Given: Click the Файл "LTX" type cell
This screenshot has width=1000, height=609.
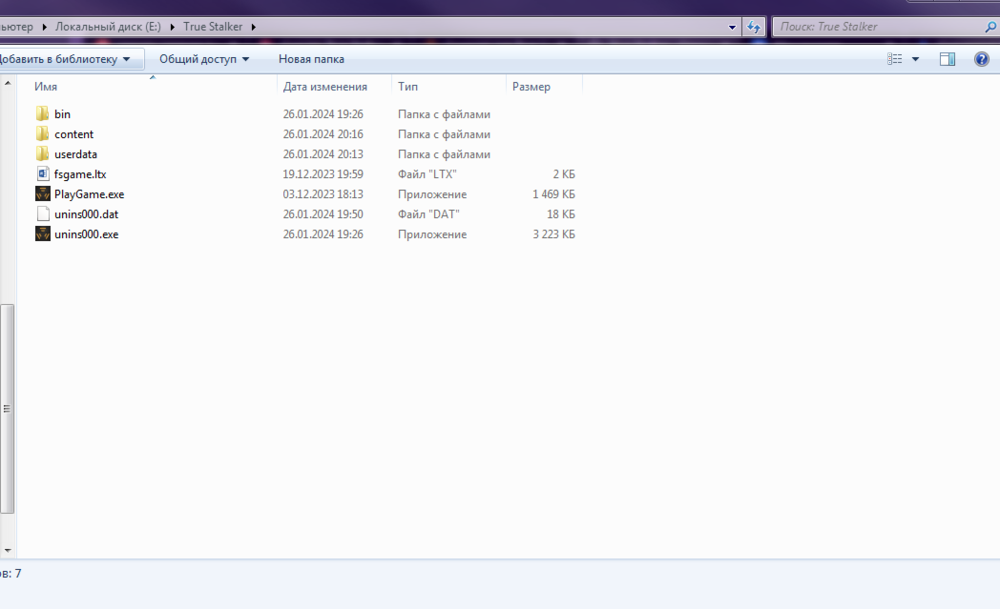Looking at the screenshot, I should point(427,174).
